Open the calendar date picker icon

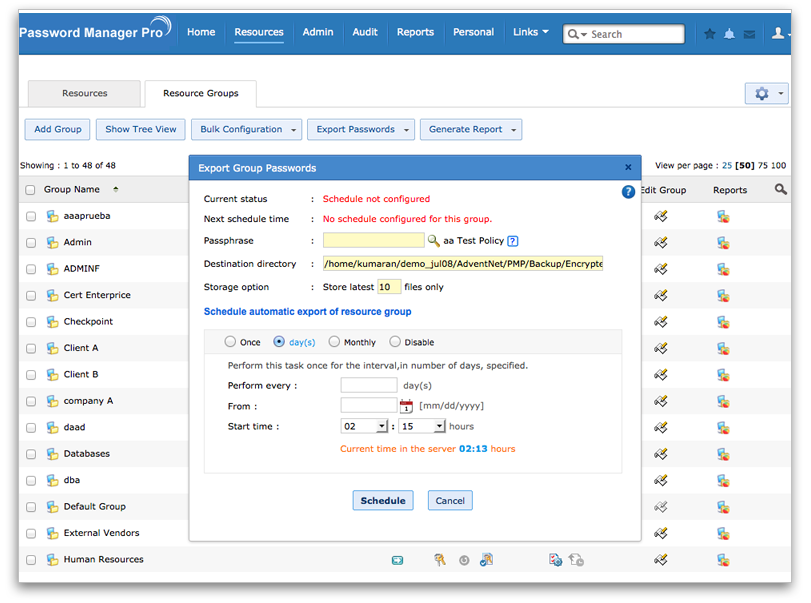click(407, 406)
